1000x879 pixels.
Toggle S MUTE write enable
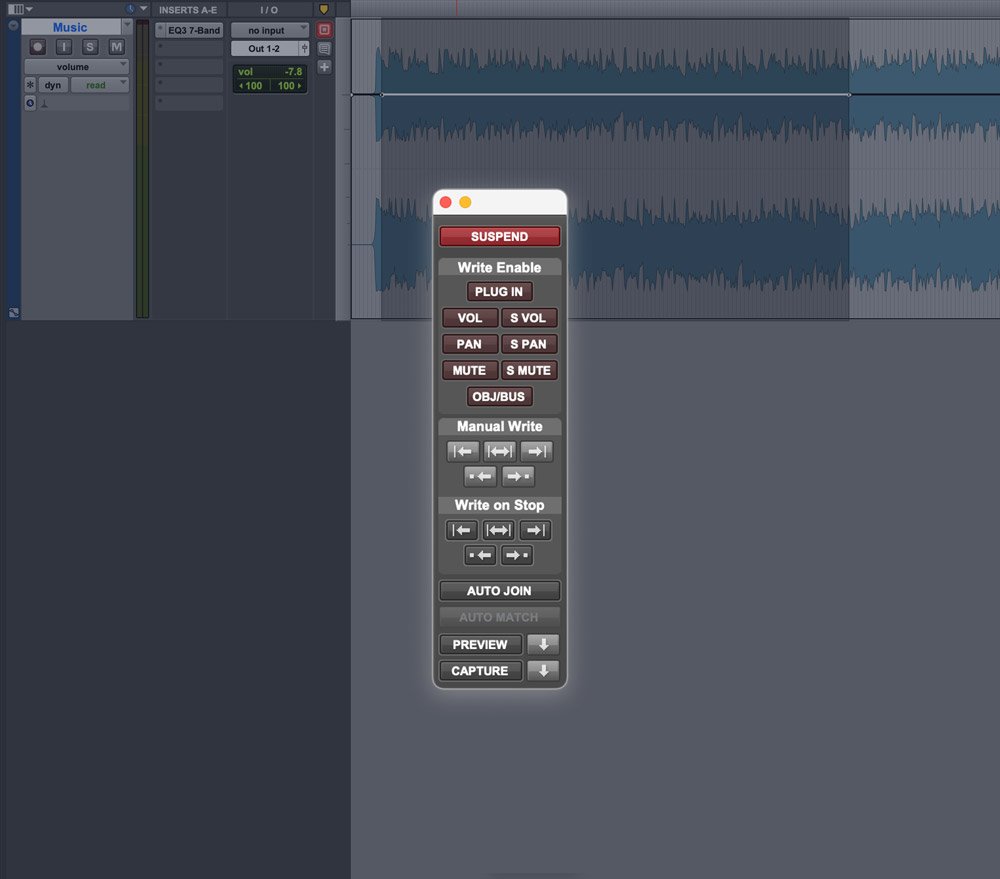coord(529,370)
